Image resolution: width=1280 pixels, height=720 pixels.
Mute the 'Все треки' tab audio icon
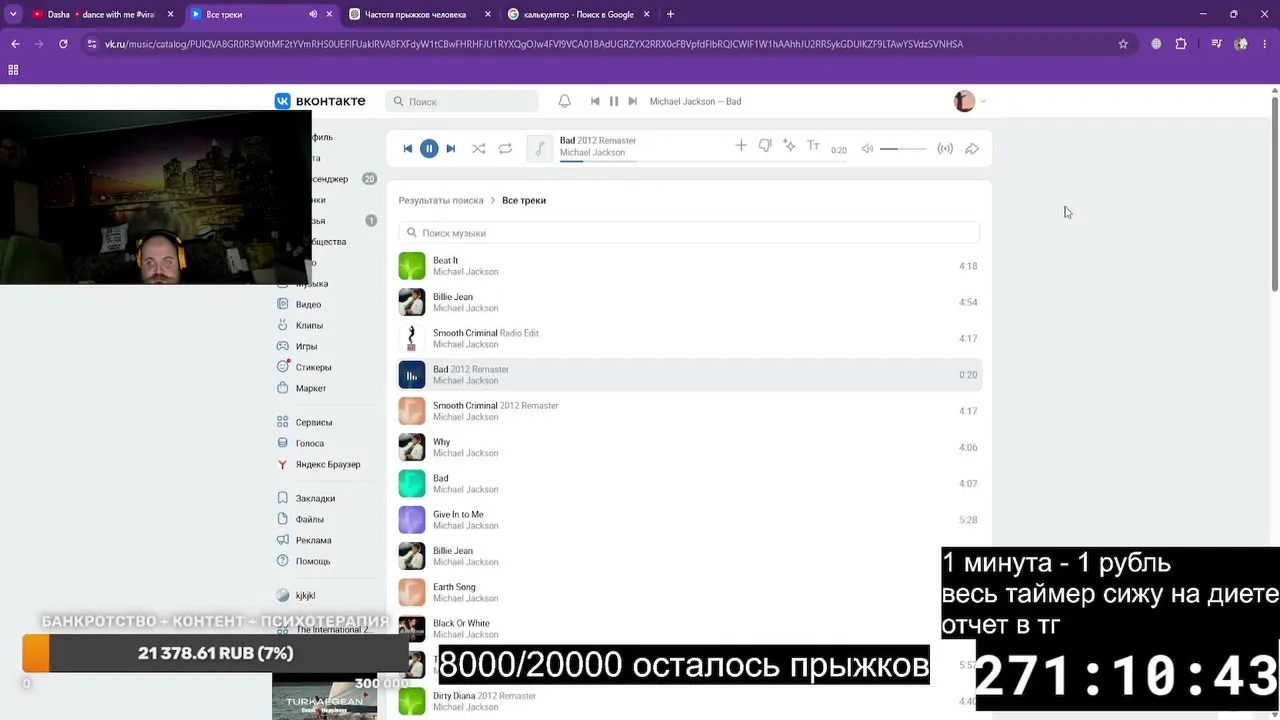point(313,14)
